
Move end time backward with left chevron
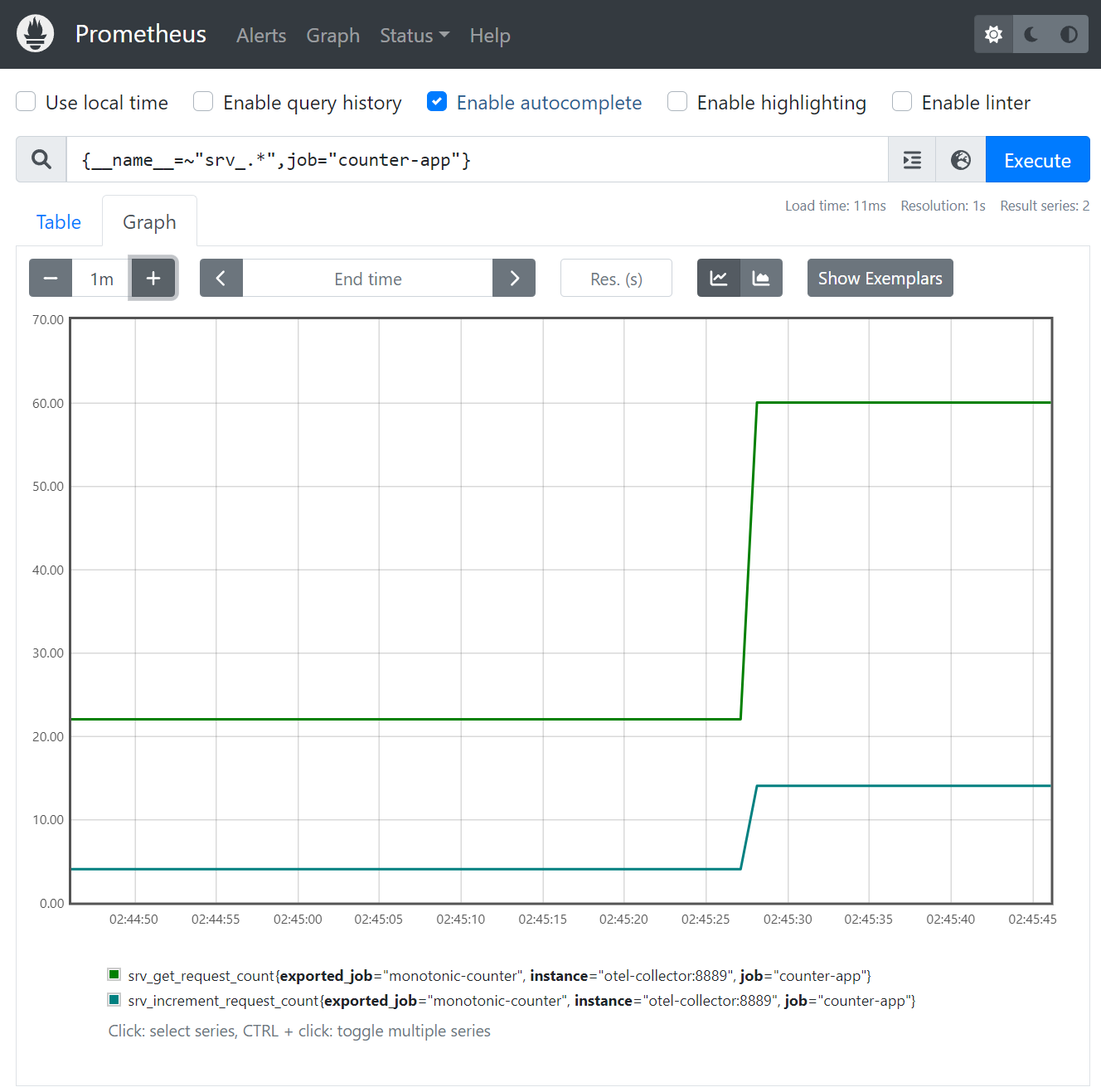click(221, 279)
